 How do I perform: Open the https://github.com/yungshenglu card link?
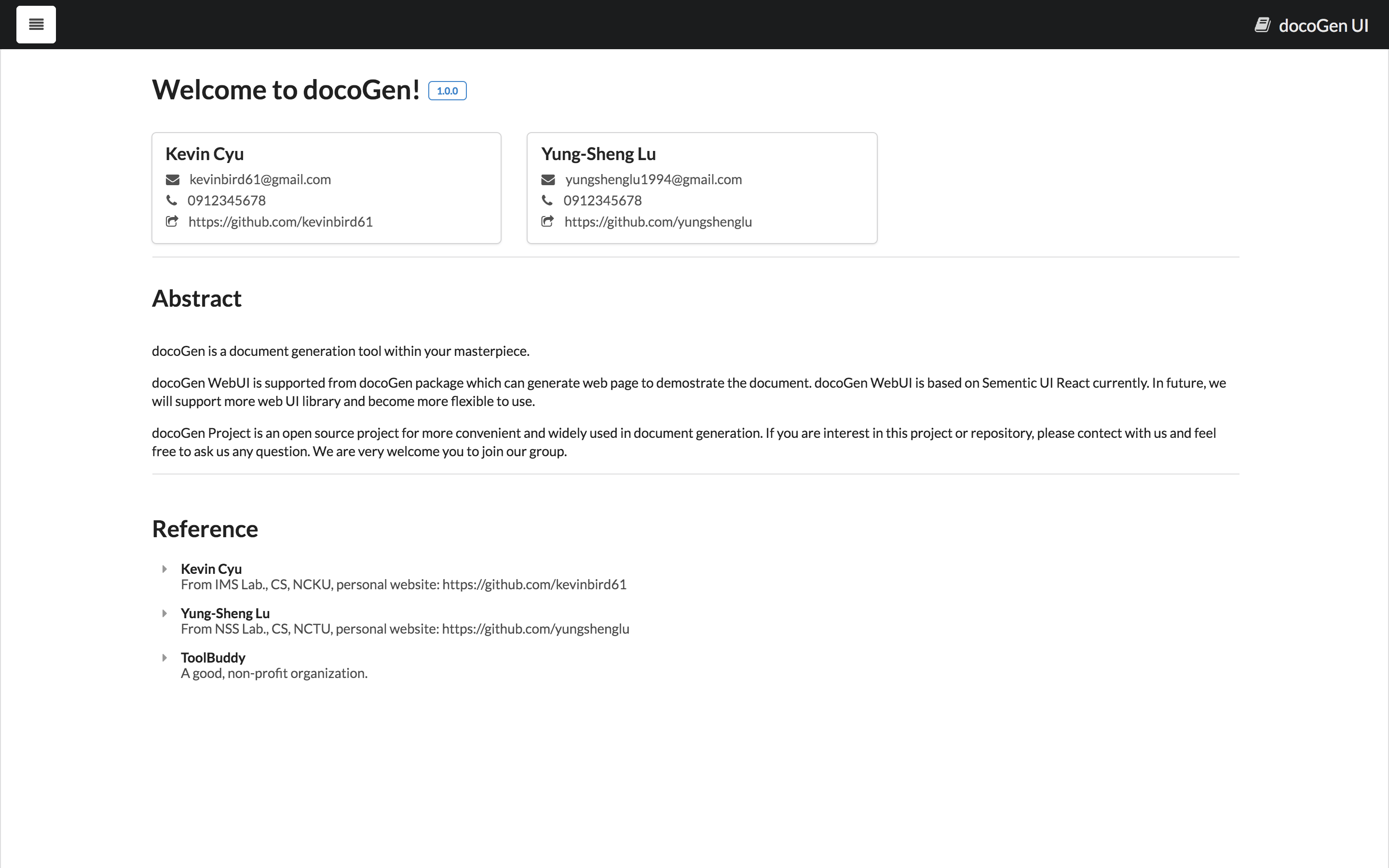click(x=658, y=222)
